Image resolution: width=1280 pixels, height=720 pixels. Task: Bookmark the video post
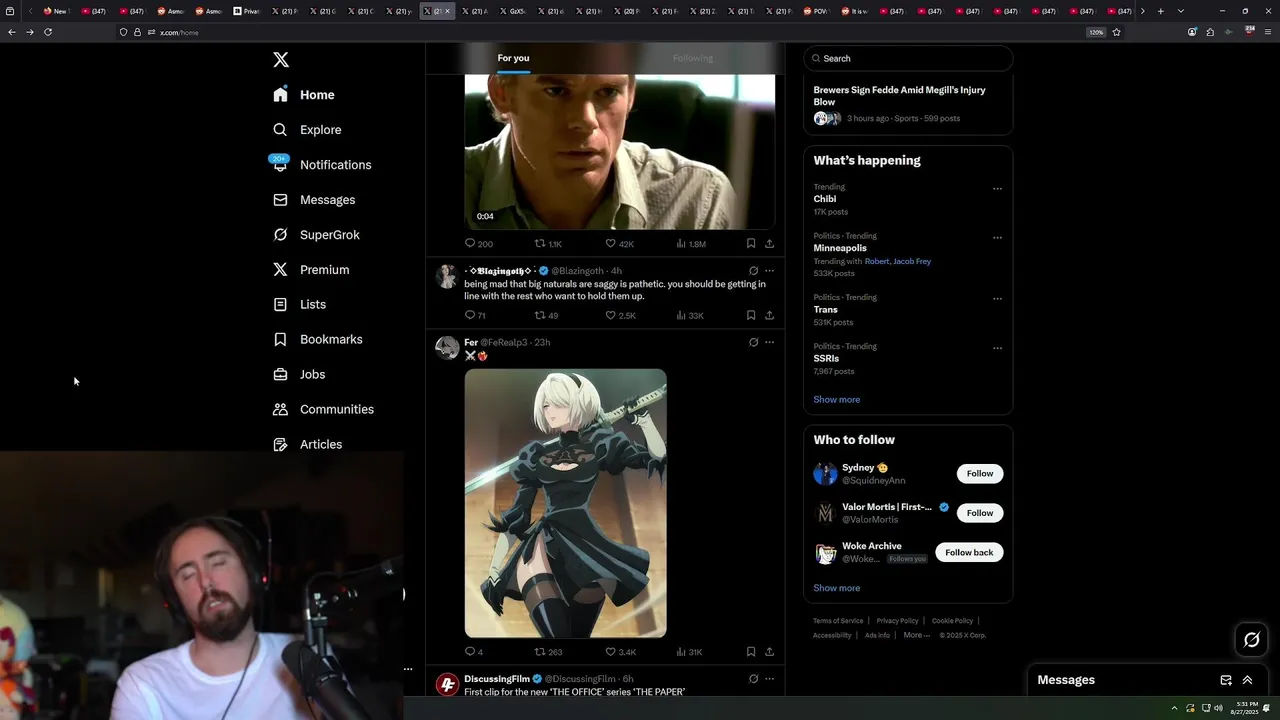(751, 243)
